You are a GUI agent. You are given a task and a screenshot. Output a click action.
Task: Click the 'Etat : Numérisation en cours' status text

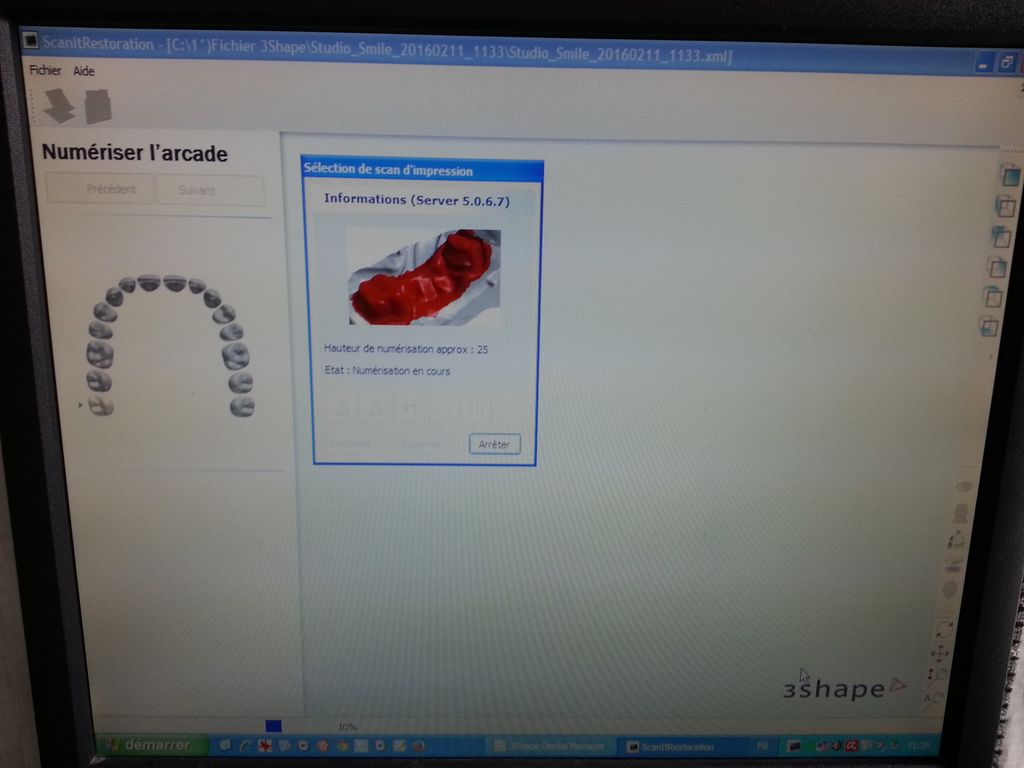387,370
